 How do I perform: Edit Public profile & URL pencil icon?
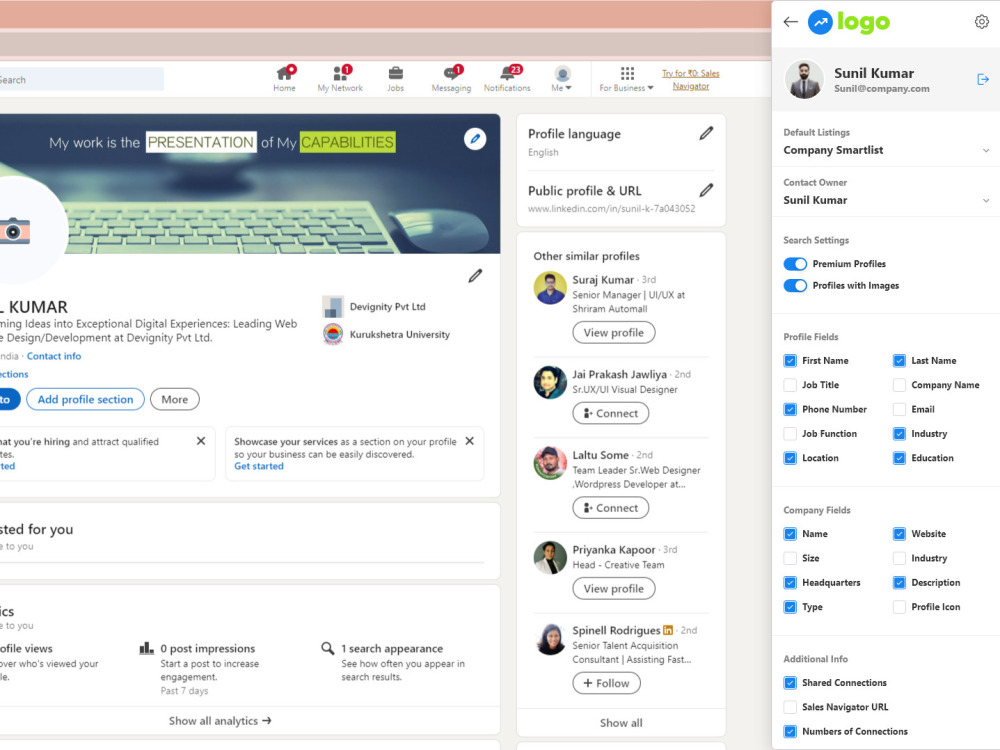(x=706, y=190)
